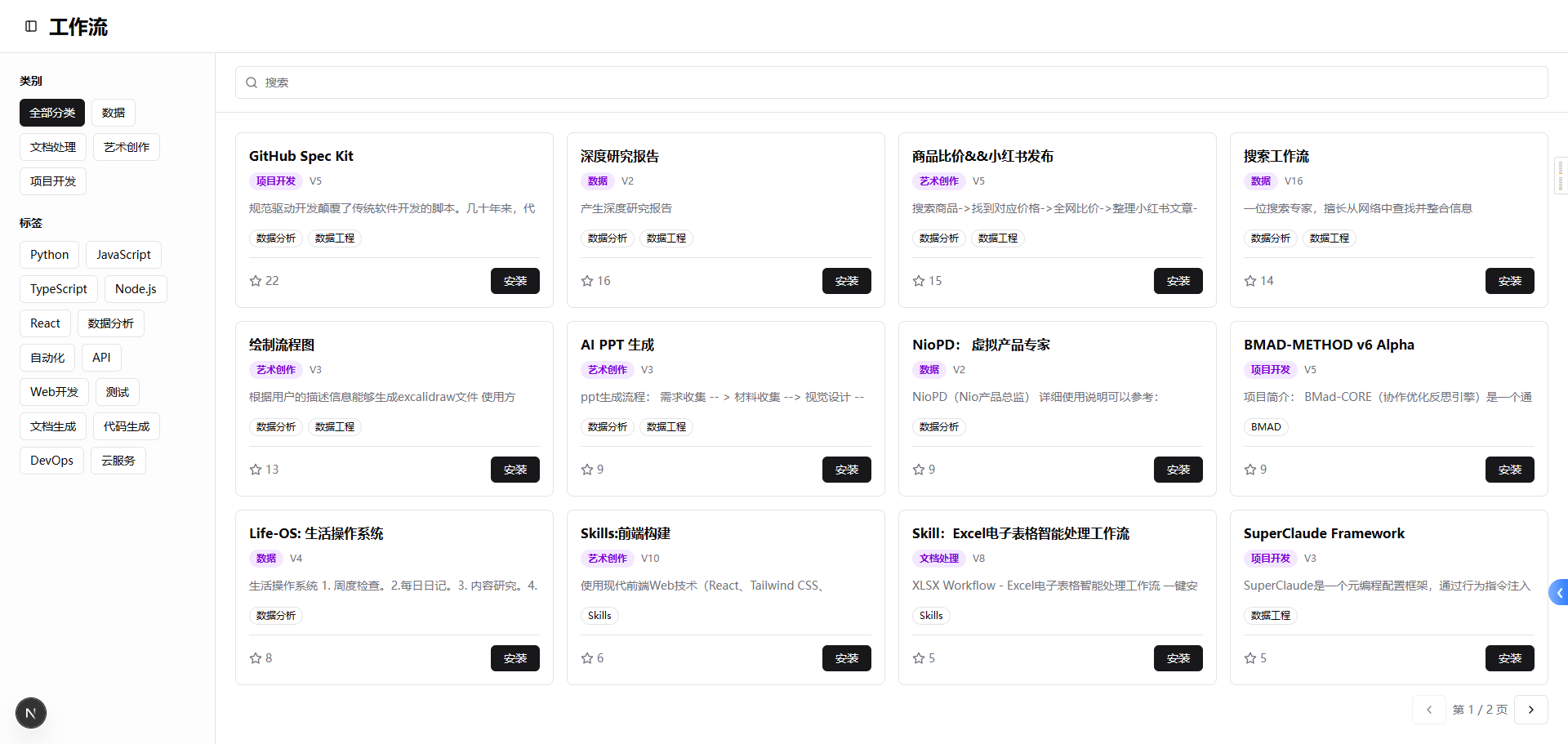Install the AI PPT 生成 workflow
This screenshot has height=744, width=1568.
coord(847,469)
